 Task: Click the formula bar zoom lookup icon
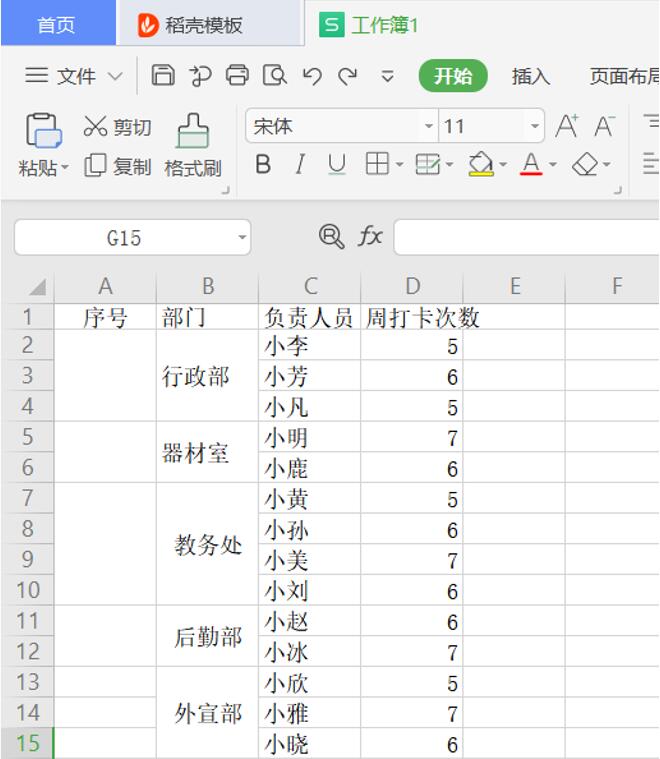click(x=332, y=237)
